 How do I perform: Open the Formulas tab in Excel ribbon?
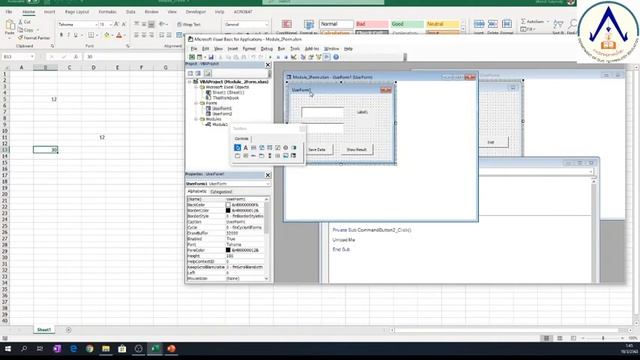pos(107,12)
